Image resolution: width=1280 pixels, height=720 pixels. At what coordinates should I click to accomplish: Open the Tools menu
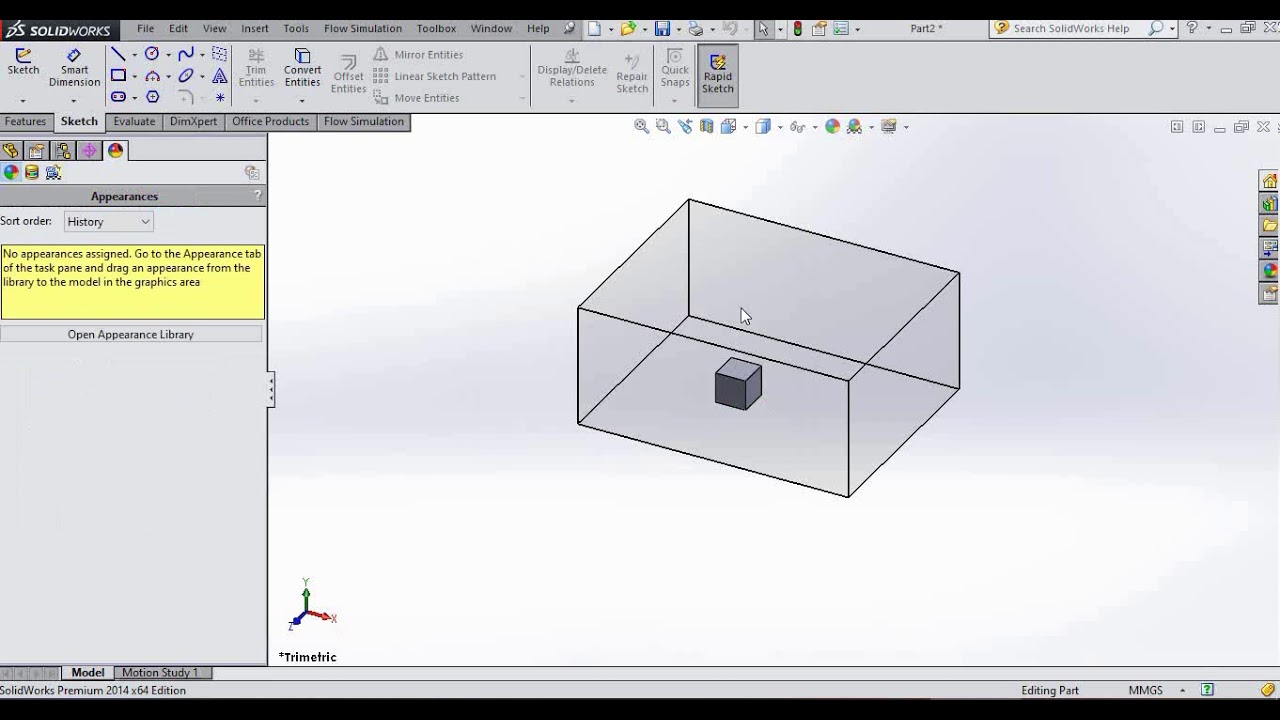296,28
